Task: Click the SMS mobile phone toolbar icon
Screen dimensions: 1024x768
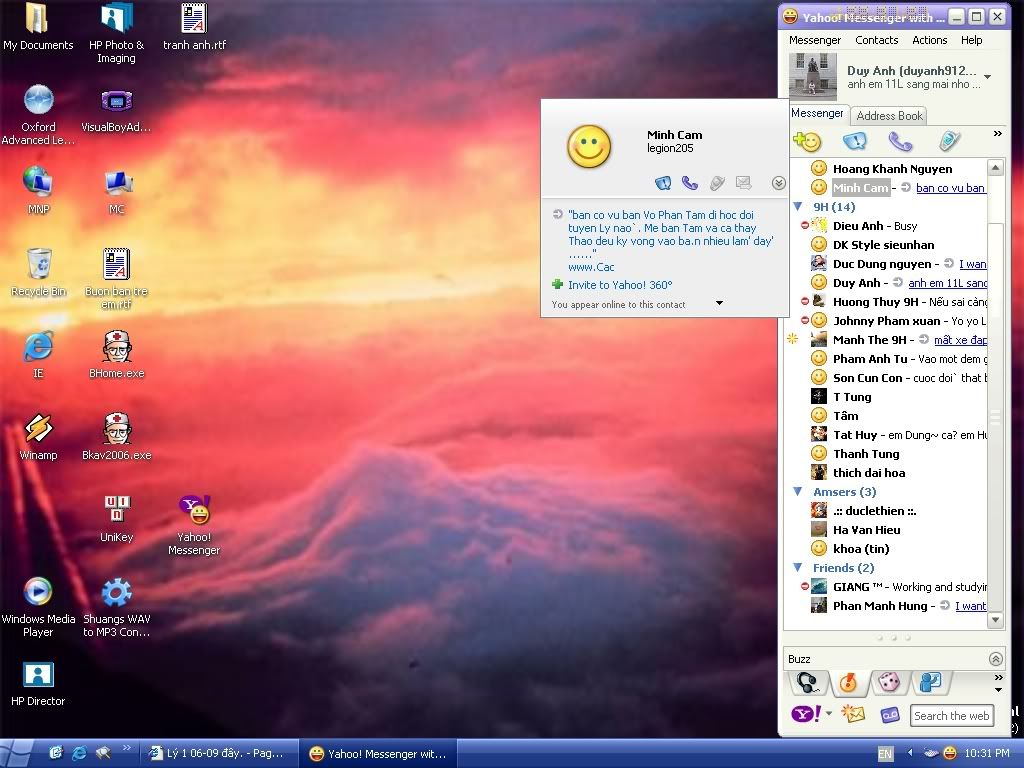Action: coord(948,141)
